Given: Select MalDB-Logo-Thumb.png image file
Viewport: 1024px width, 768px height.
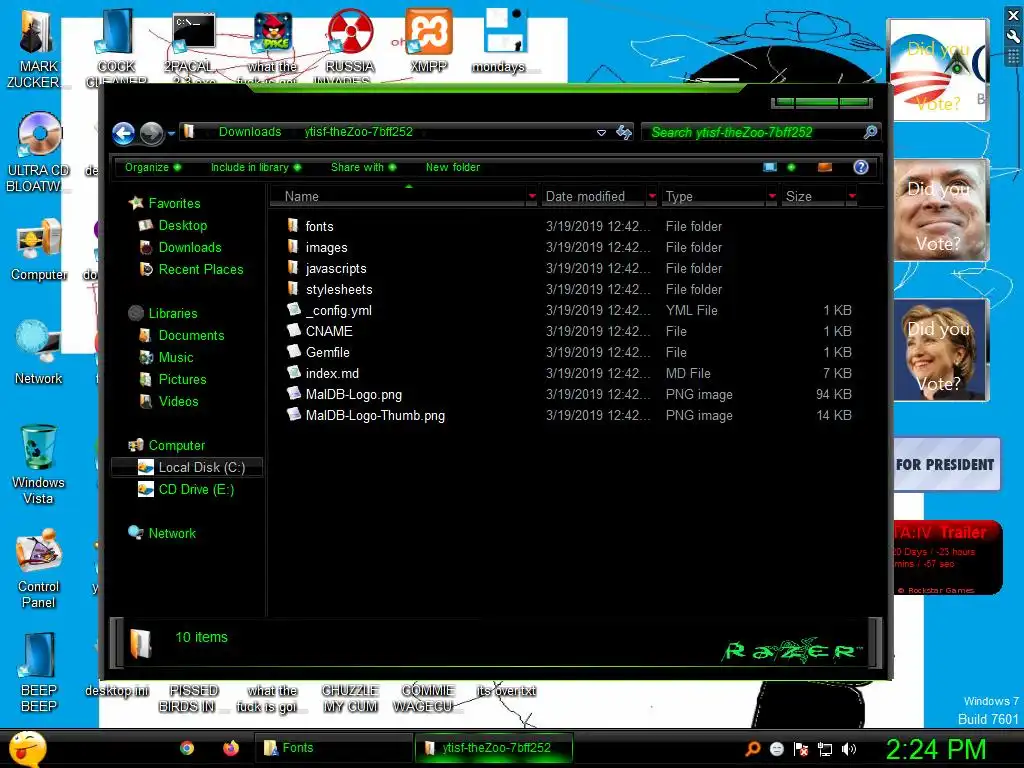Looking at the screenshot, I should (375, 415).
